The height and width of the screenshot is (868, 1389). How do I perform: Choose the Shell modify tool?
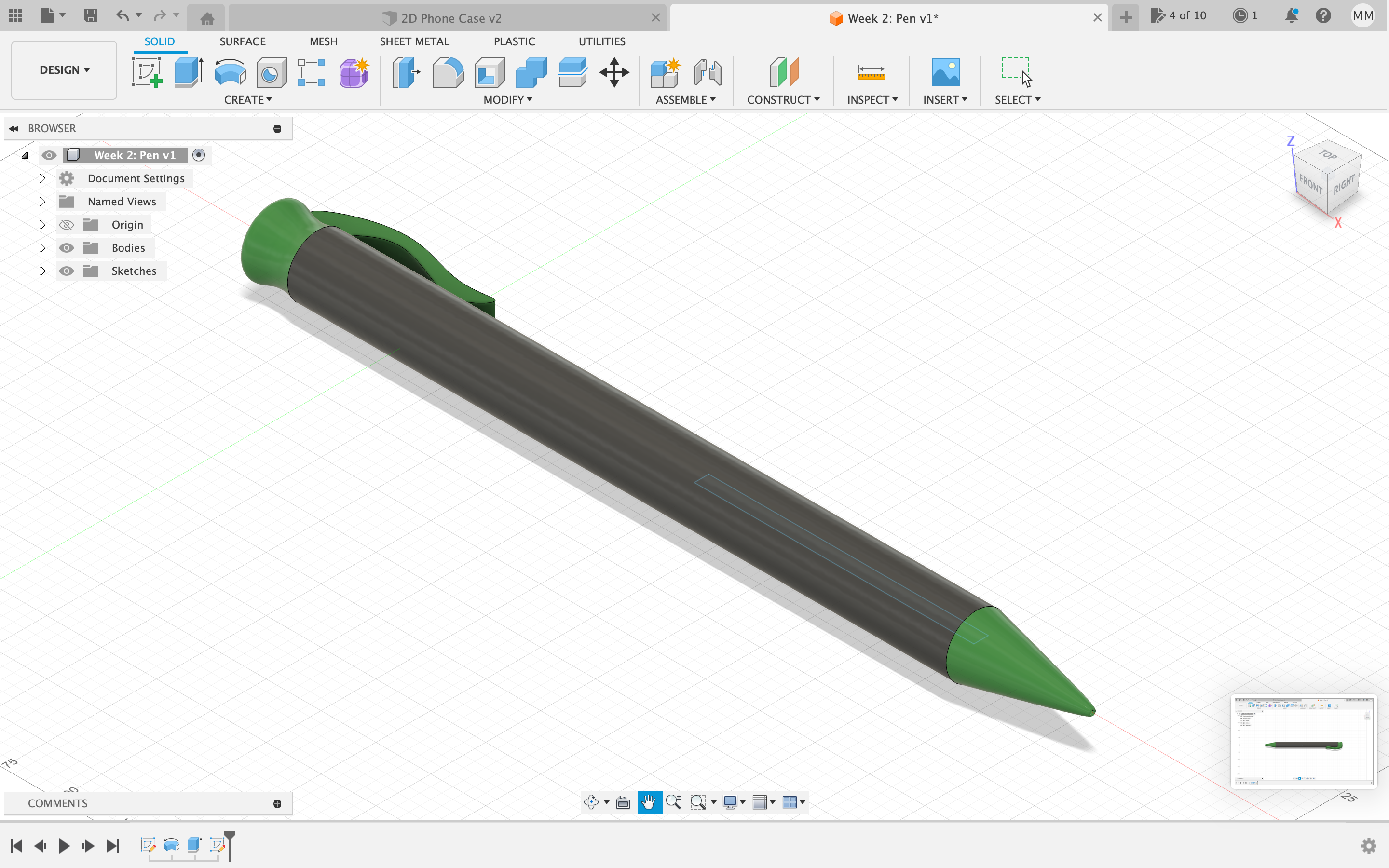(x=489, y=73)
